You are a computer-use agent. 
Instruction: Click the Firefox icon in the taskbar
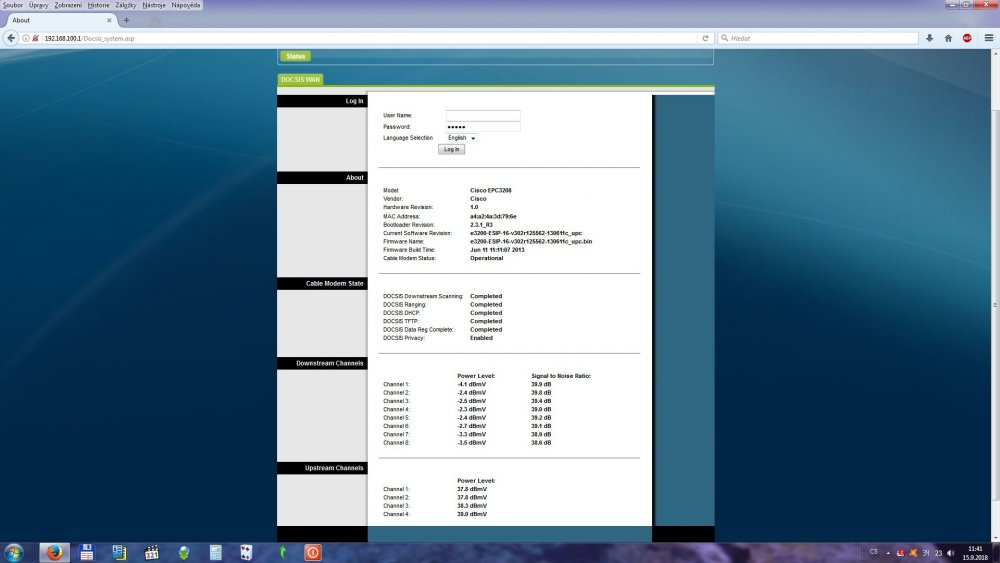point(53,552)
